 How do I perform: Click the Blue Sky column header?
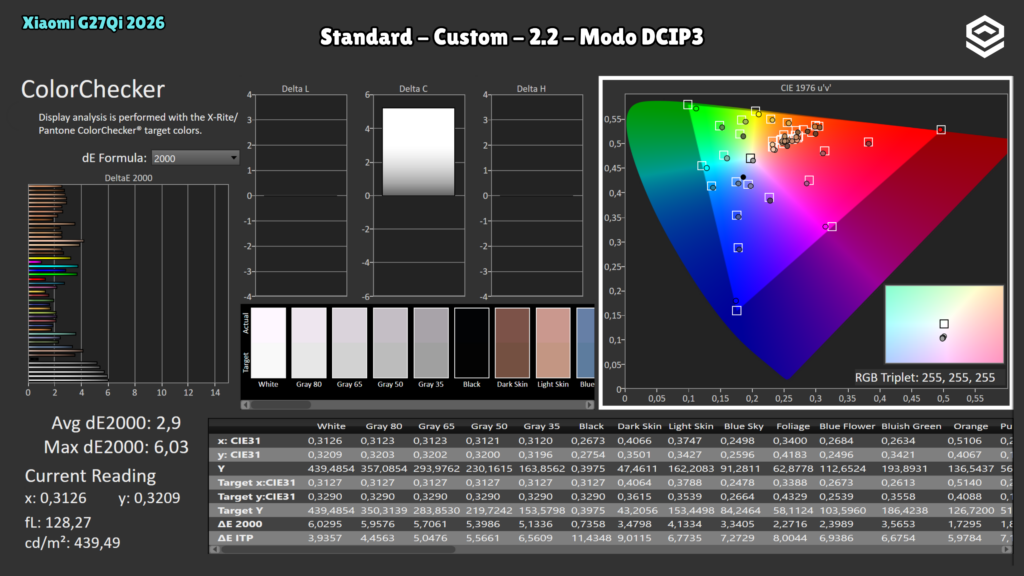743,426
